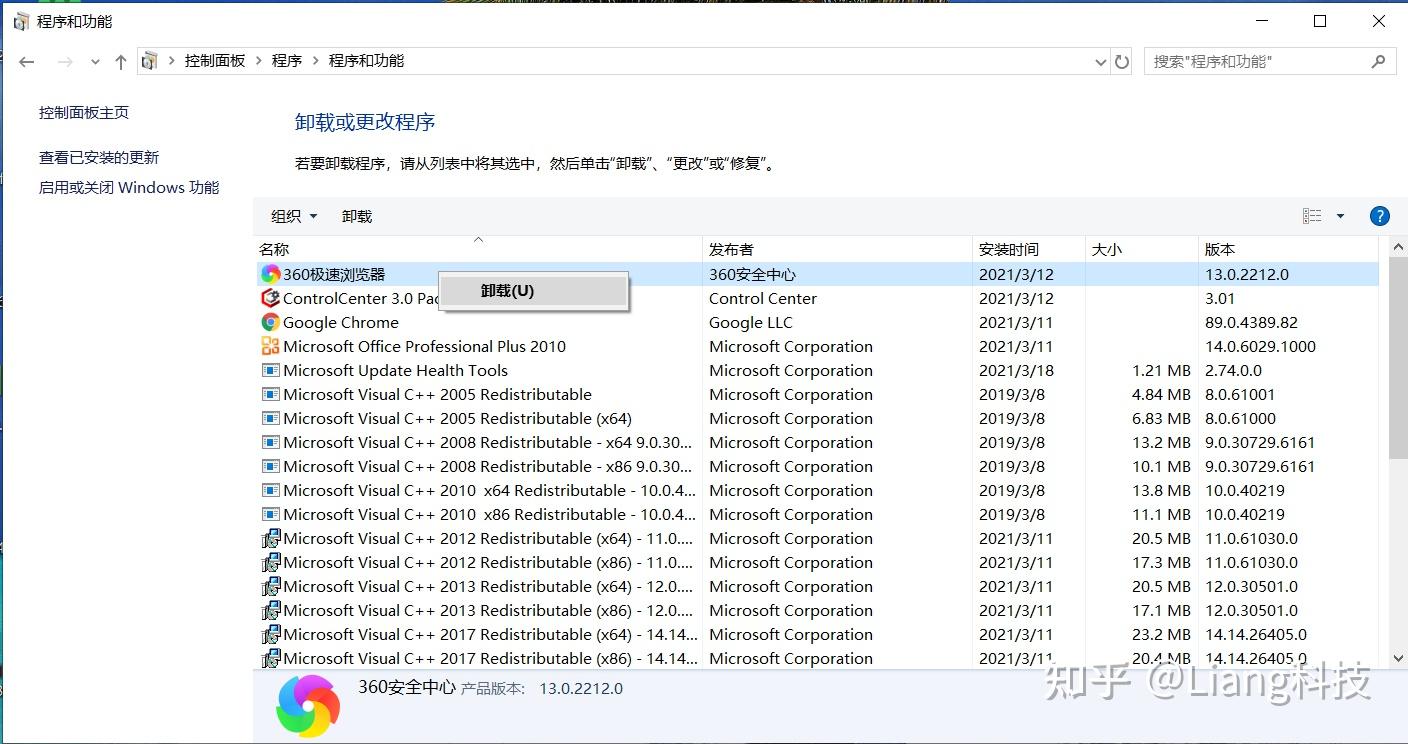Expand the chevron after 程序 in breadcrumb
Viewport: 1408px width, 744px height.
point(316,61)
